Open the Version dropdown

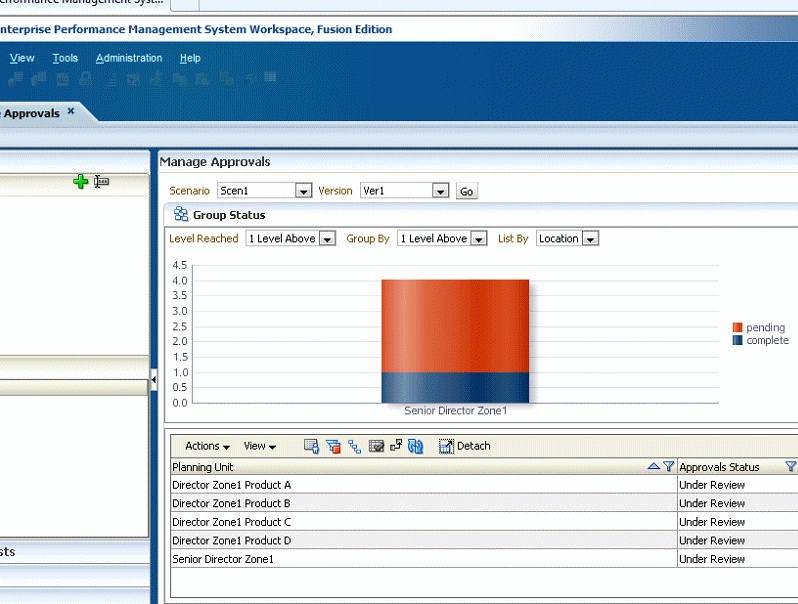[440, 191]
